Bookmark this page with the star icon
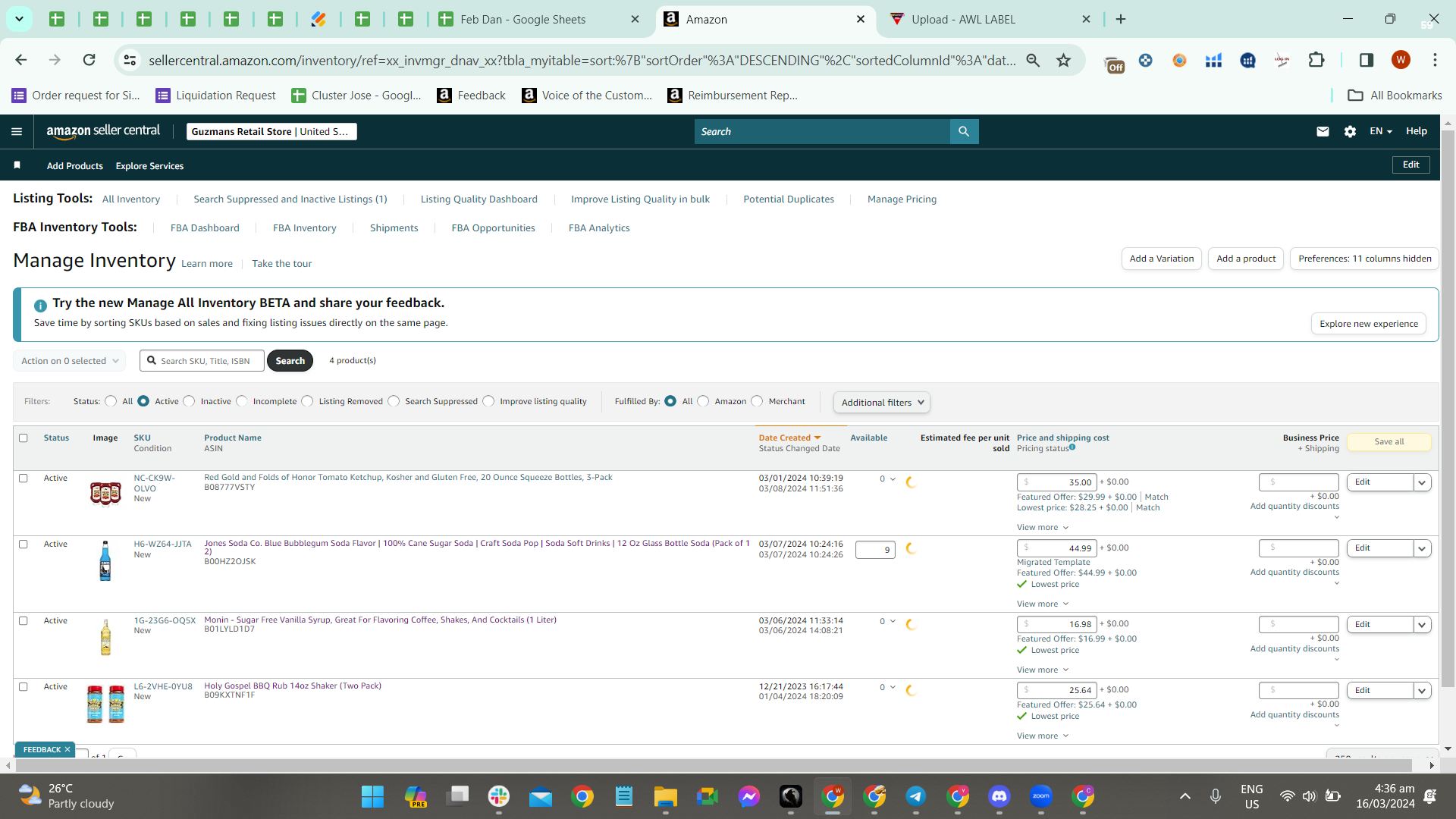The width and height of the screenshot is (1456, 819). point(1064,60)
